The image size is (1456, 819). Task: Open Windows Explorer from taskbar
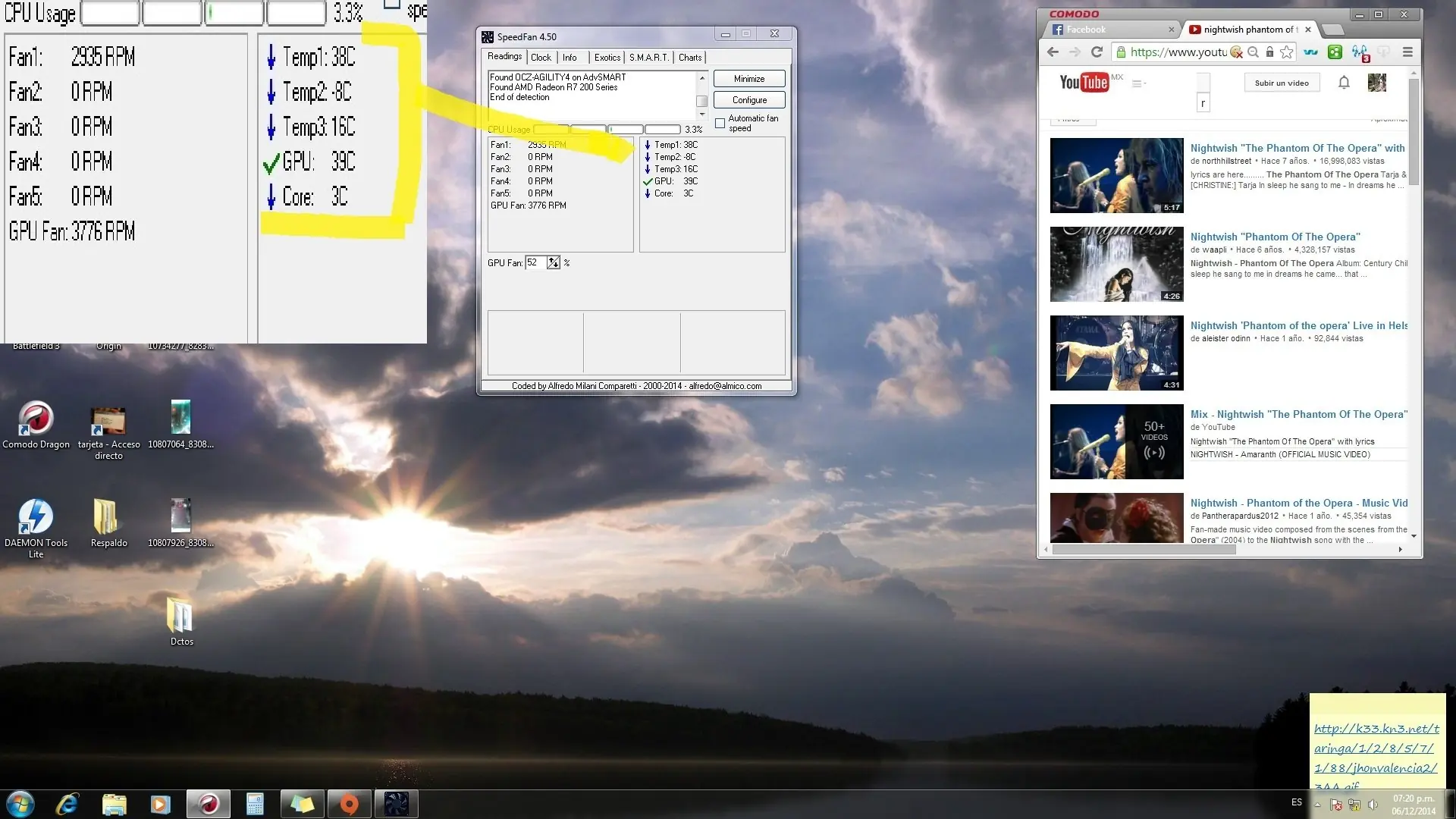(x=114, y=804)
